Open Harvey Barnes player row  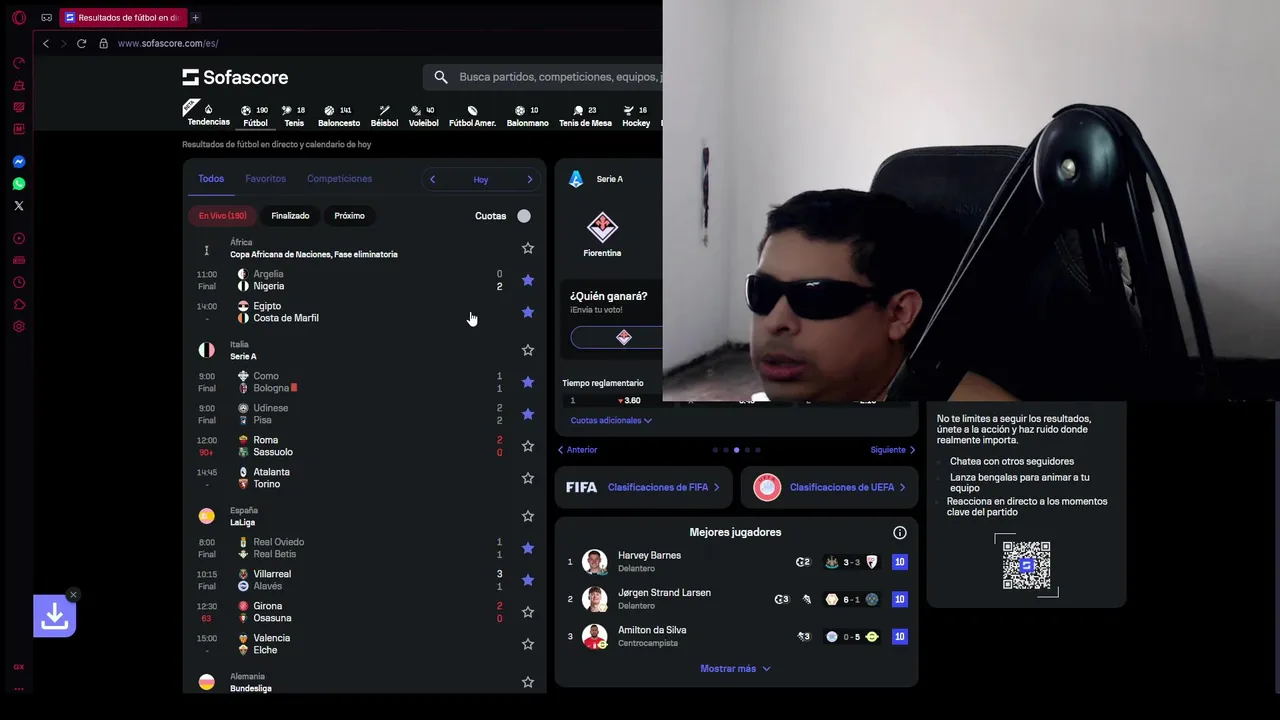(736, 562)
